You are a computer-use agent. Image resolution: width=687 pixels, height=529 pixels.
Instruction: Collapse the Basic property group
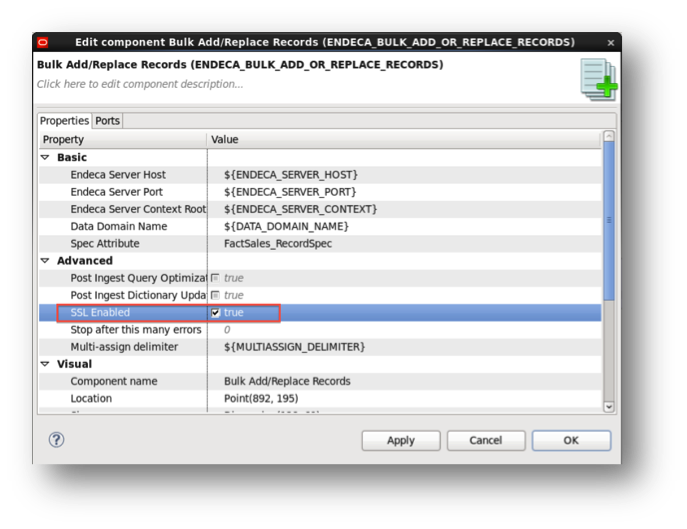tap(45, 157)
